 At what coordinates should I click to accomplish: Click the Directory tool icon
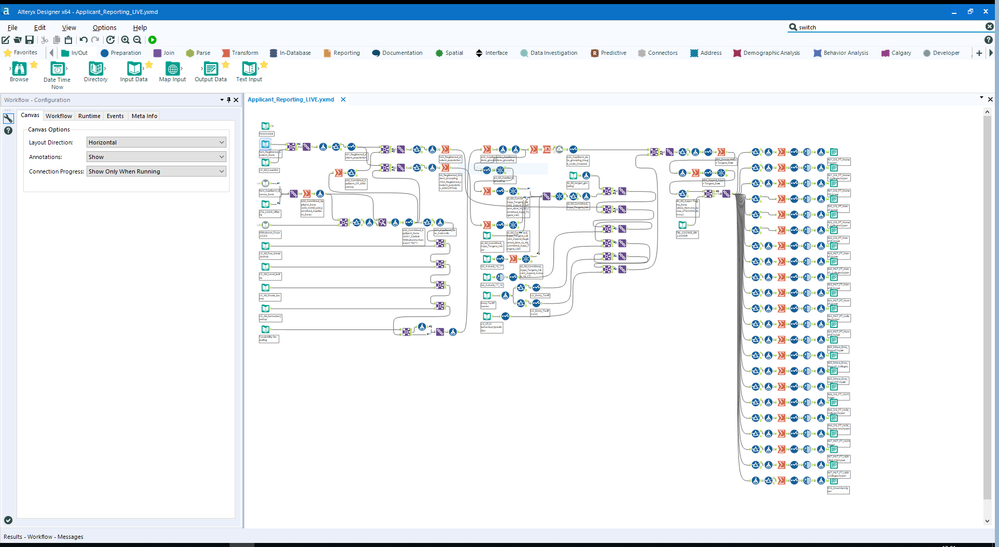(x=96, y=69)
